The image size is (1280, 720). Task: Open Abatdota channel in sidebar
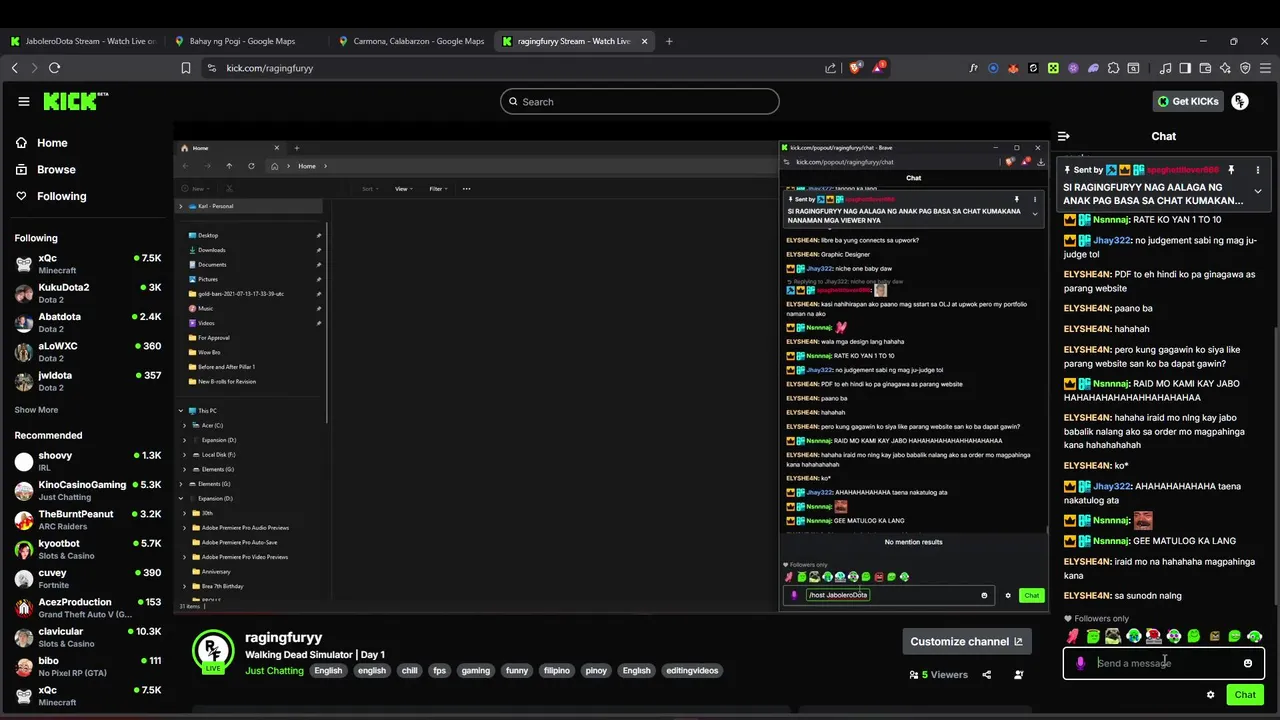point(87,322)
